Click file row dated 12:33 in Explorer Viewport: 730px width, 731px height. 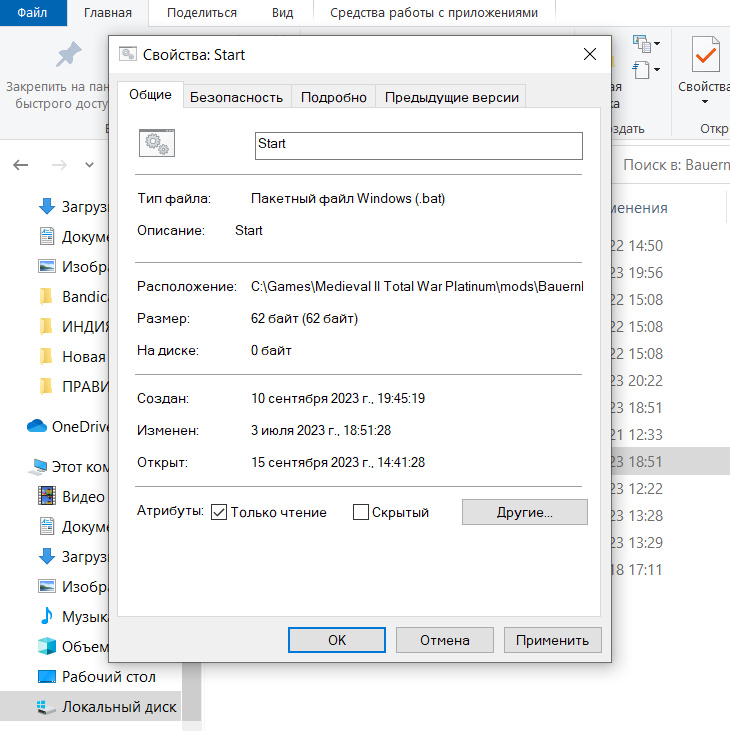pos(670,434)
